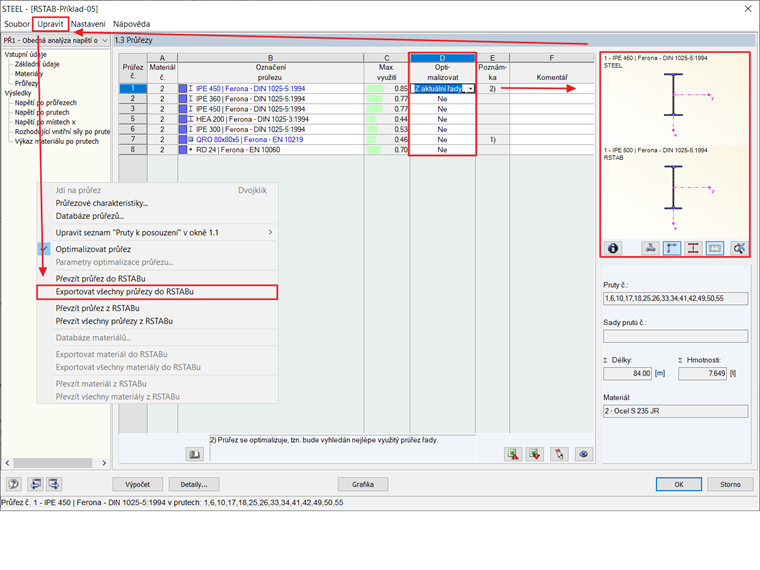
Task: Select Průřezové charakteristiky... menu entry
Action: 157,203
